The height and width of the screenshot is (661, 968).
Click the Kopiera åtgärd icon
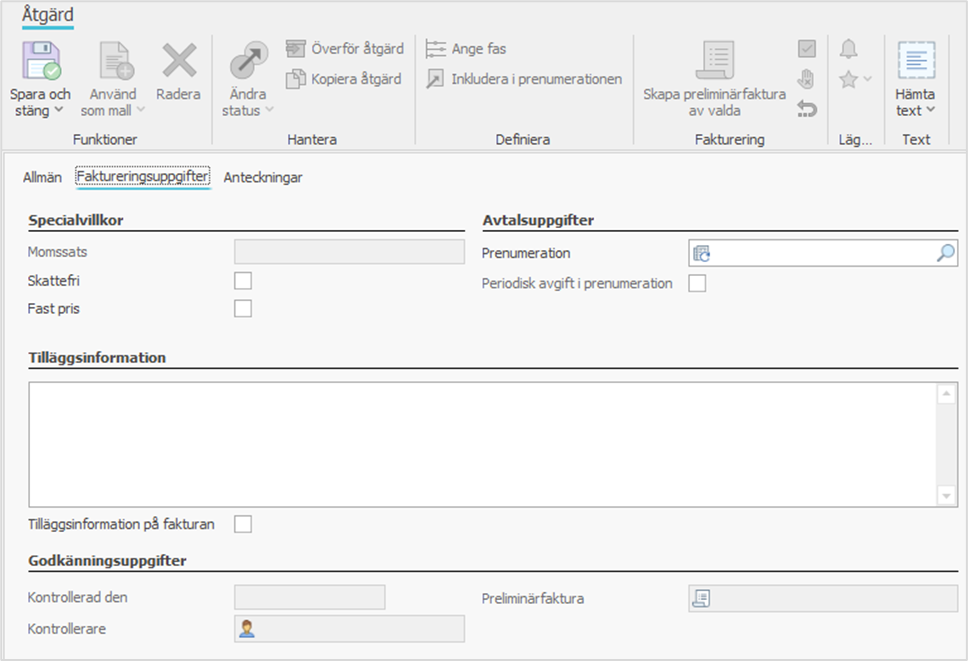click(x=295, y=79)
